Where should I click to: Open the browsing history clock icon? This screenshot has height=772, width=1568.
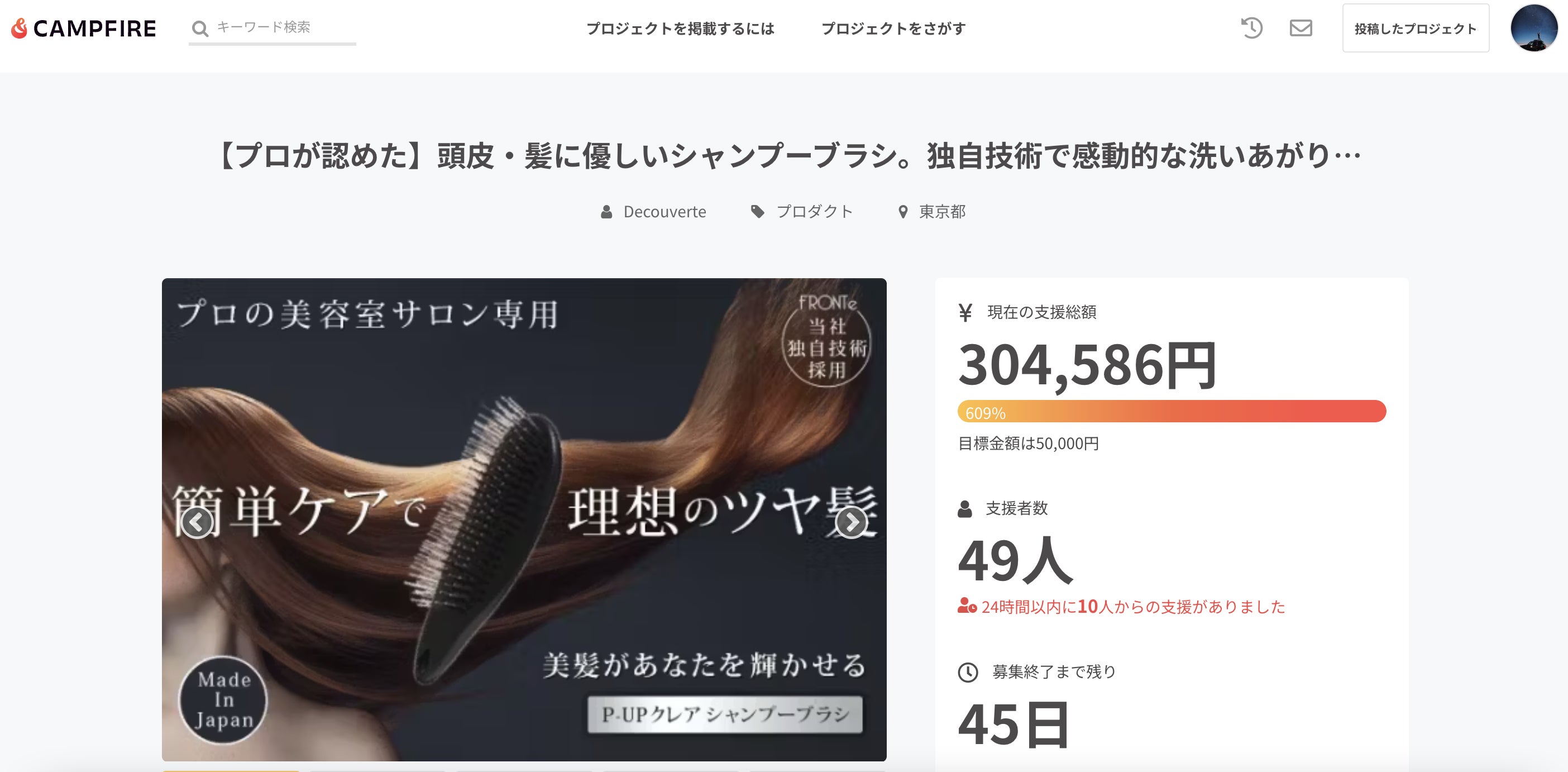tap(1252, 28)
